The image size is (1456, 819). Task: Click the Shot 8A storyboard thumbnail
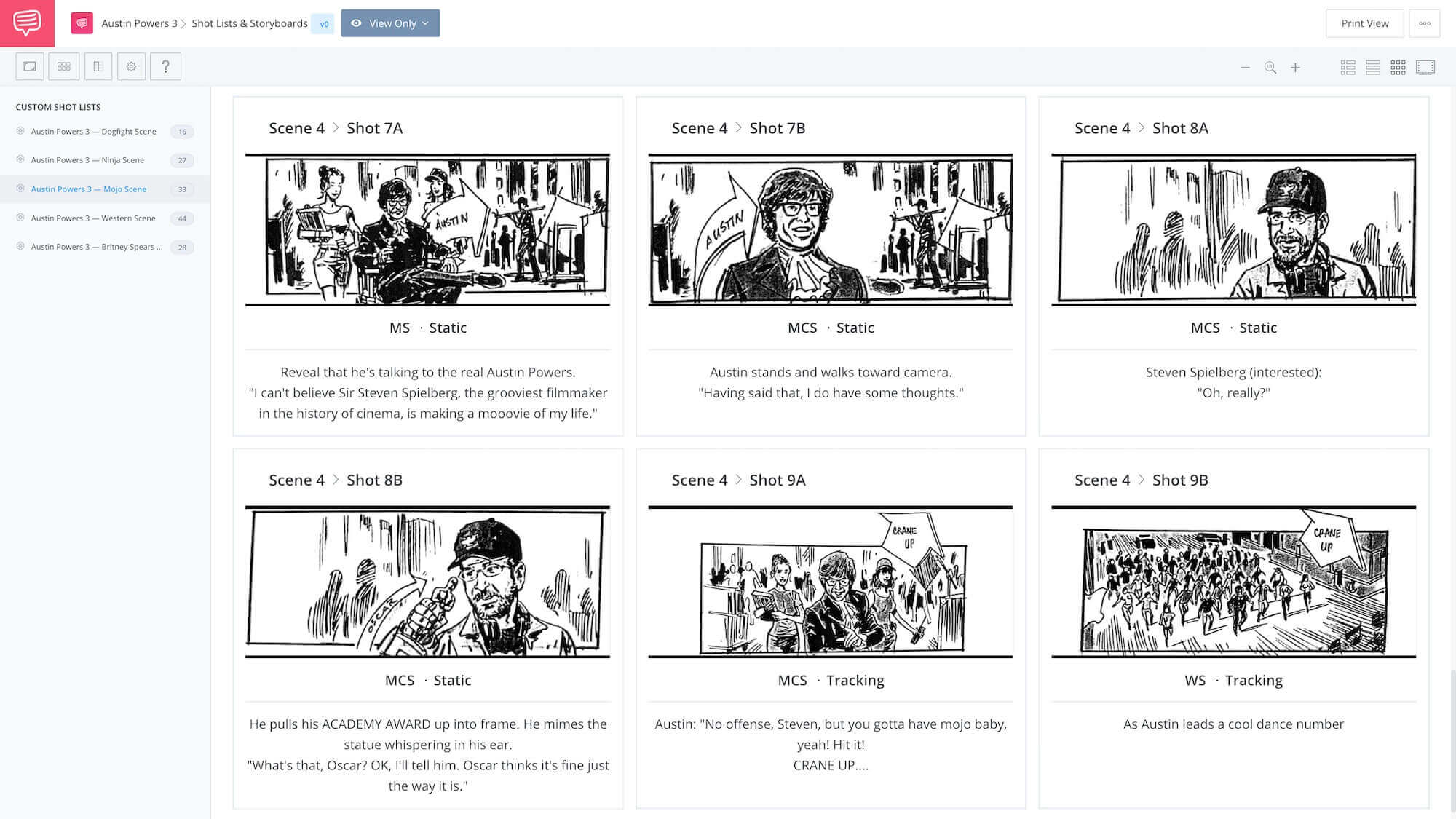(x=1233, y=229)
